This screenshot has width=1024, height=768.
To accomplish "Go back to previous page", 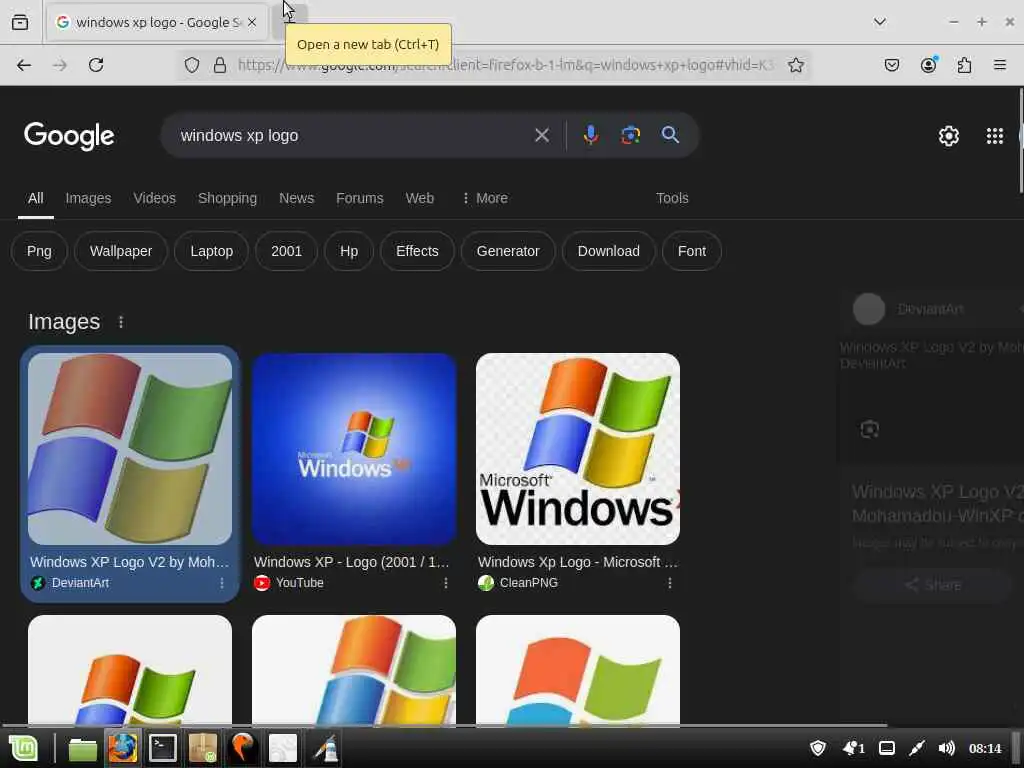I will [24, 65].
